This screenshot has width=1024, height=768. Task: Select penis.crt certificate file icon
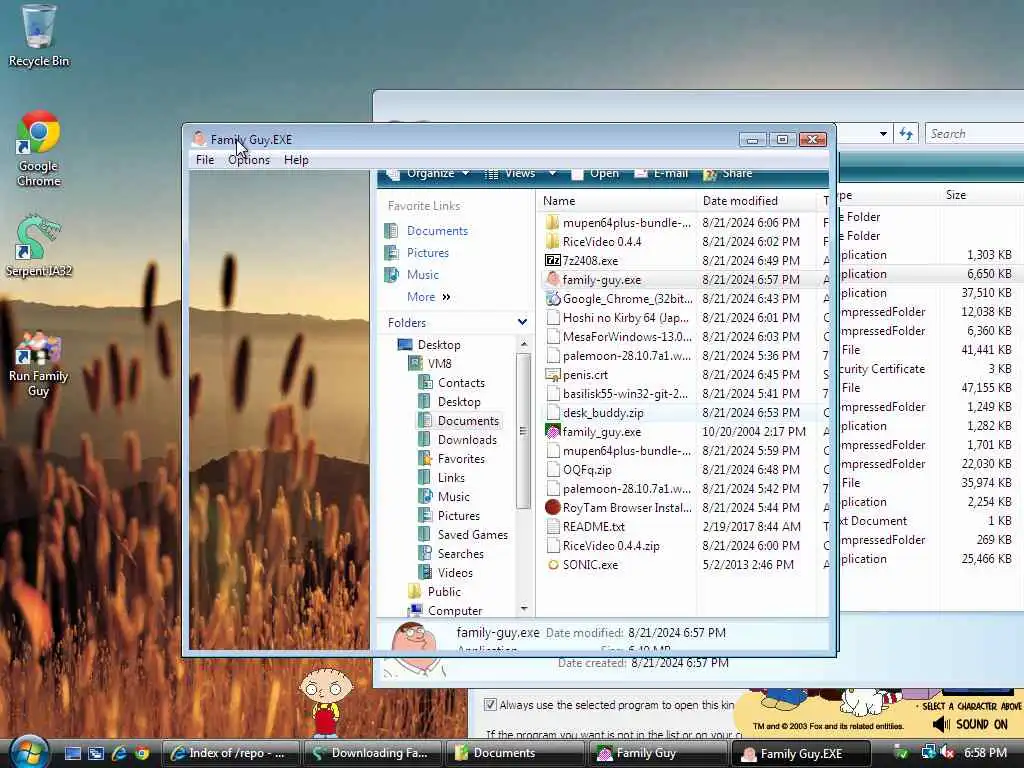[552, 375]
